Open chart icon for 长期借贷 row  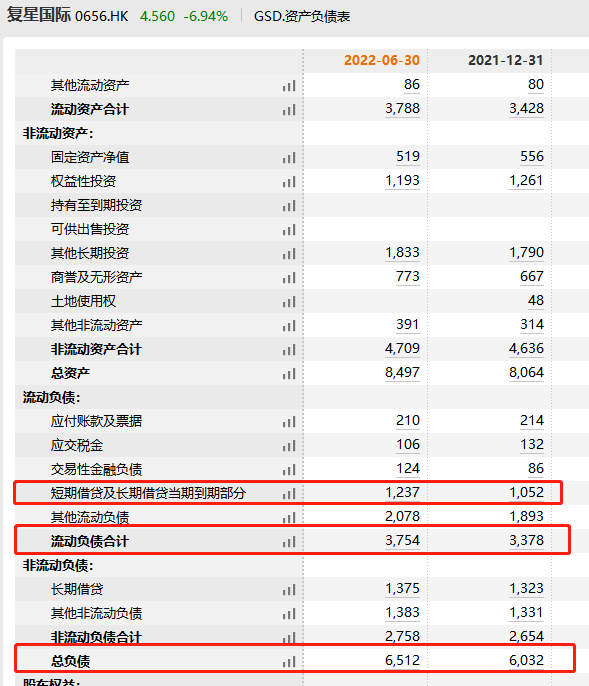(289, 590)
